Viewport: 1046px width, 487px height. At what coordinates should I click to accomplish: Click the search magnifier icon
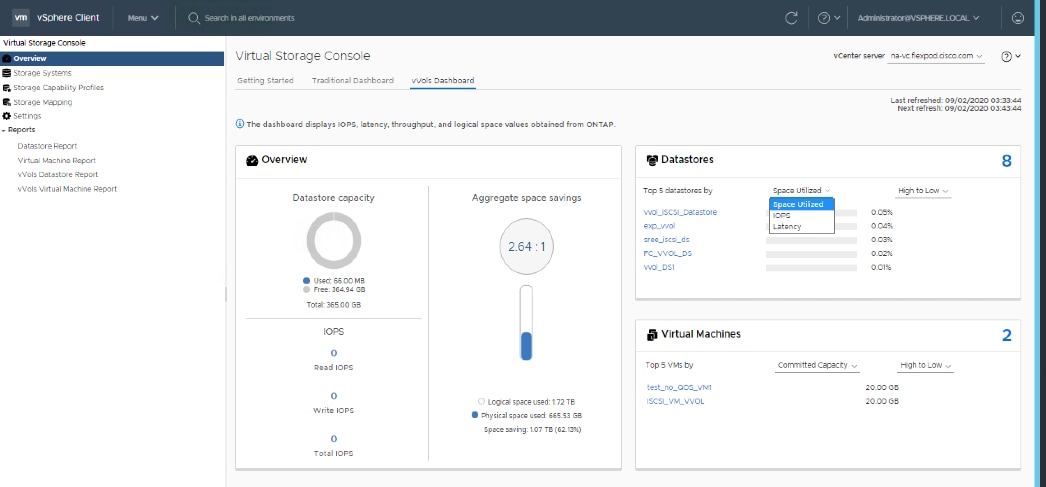194,18
